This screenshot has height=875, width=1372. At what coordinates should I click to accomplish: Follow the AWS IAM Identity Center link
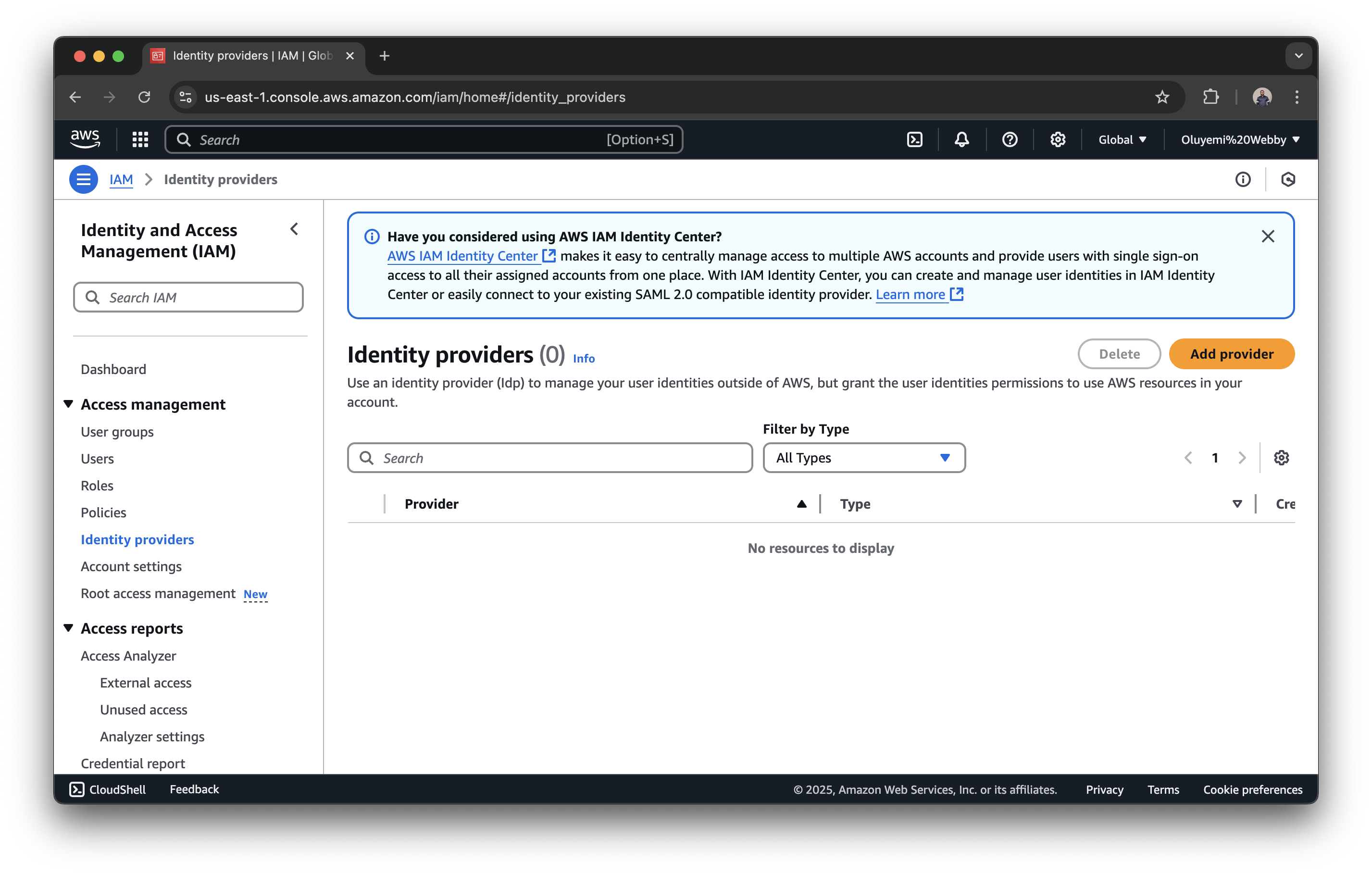462,256
